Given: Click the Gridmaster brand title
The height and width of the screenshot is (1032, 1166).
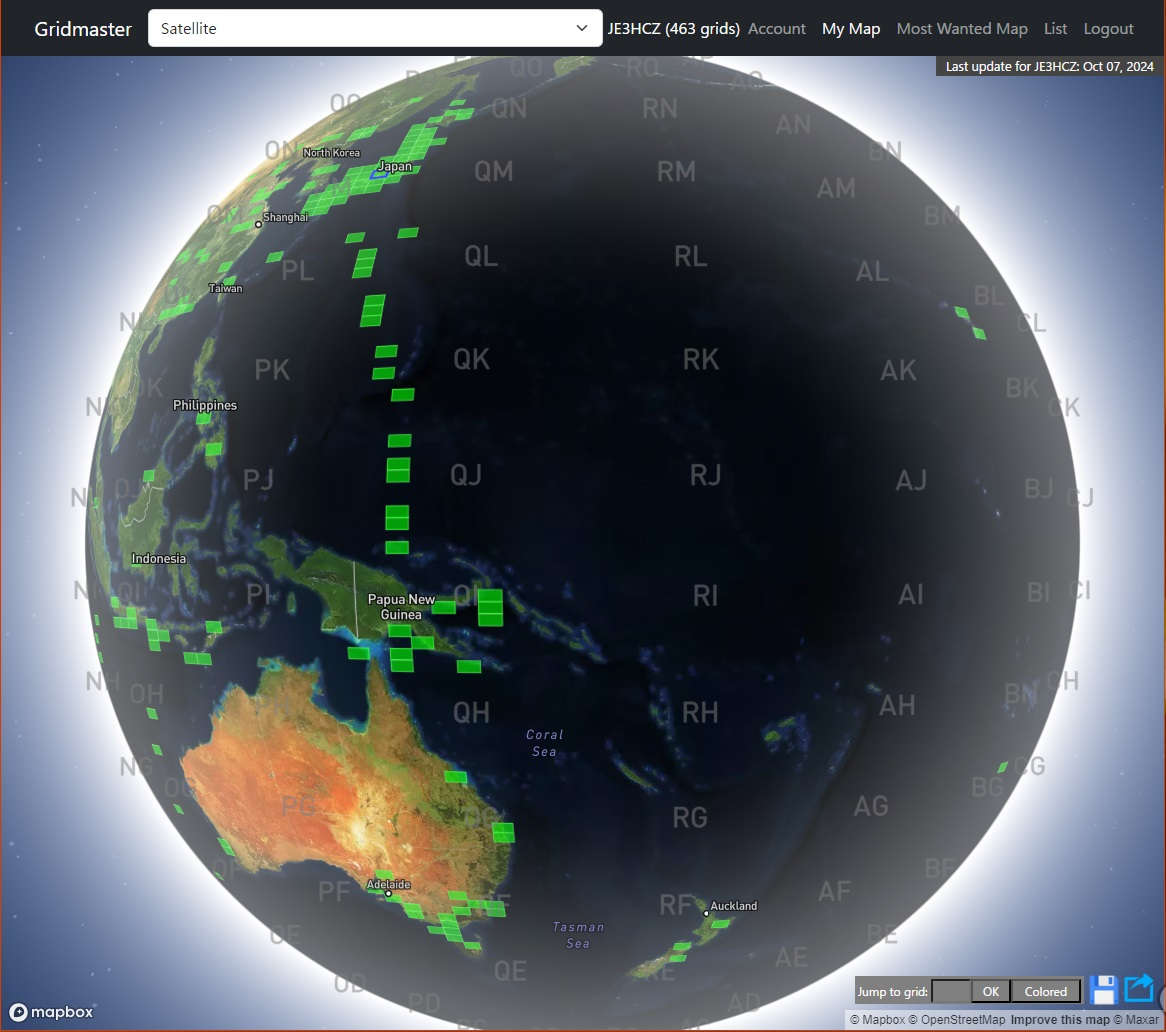Looking at the screenshot, I should tap(83, 29).
